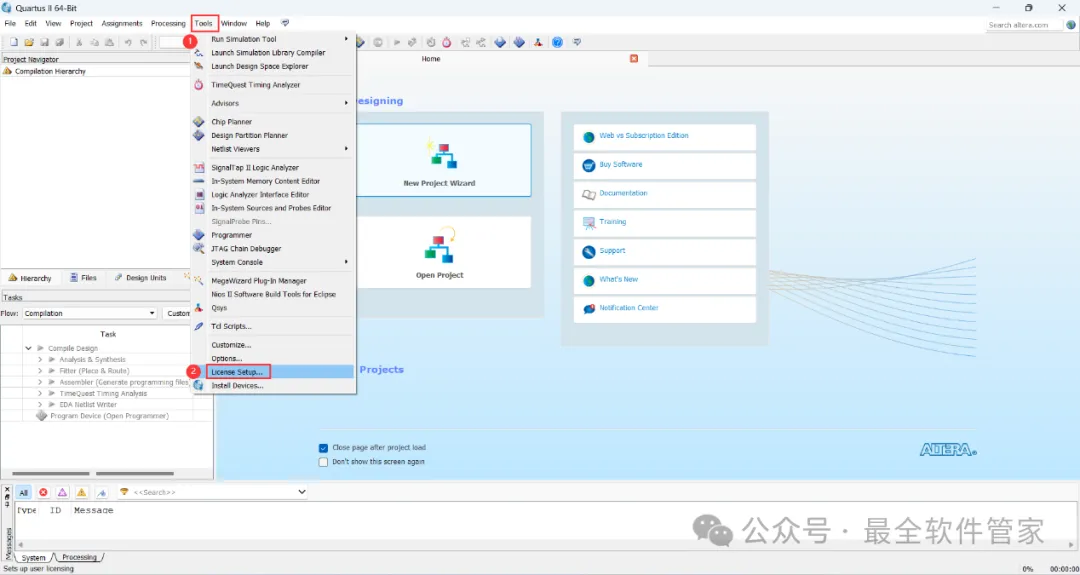
Task: Click the cart icon beside Buy Software
Action: pos(588,165)
